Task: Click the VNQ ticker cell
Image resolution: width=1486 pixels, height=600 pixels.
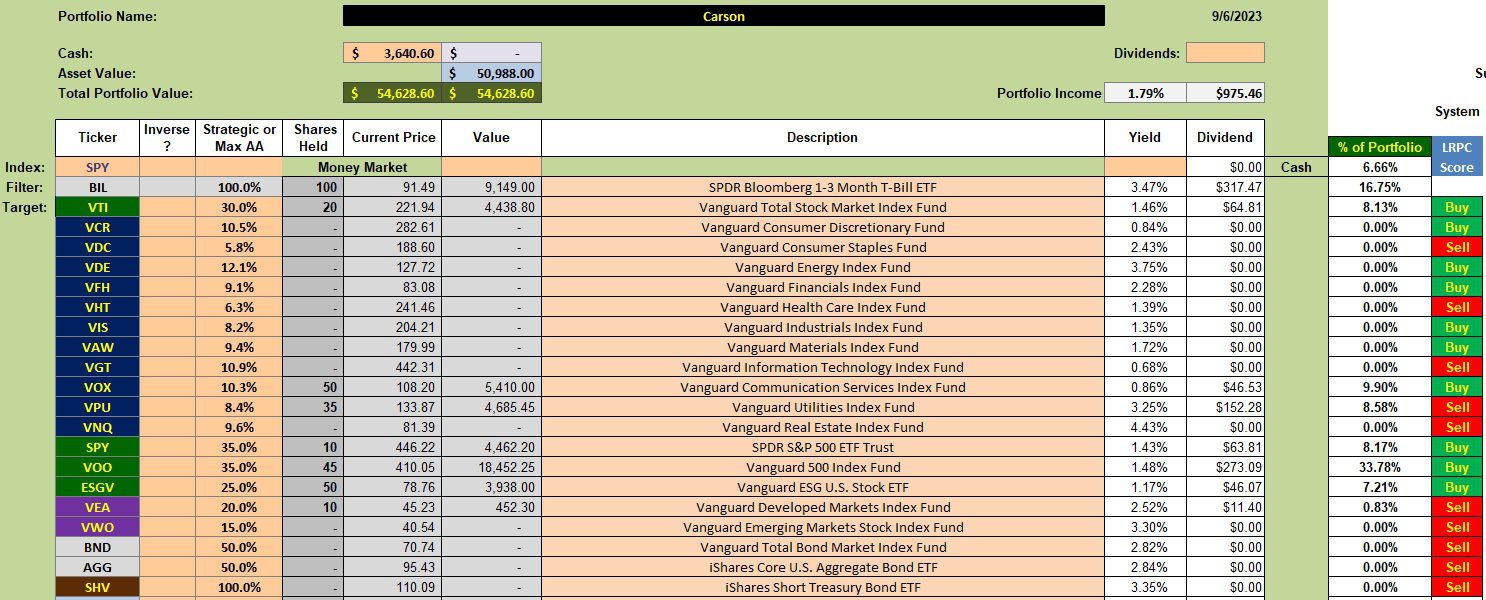Action: coord(97,427)
